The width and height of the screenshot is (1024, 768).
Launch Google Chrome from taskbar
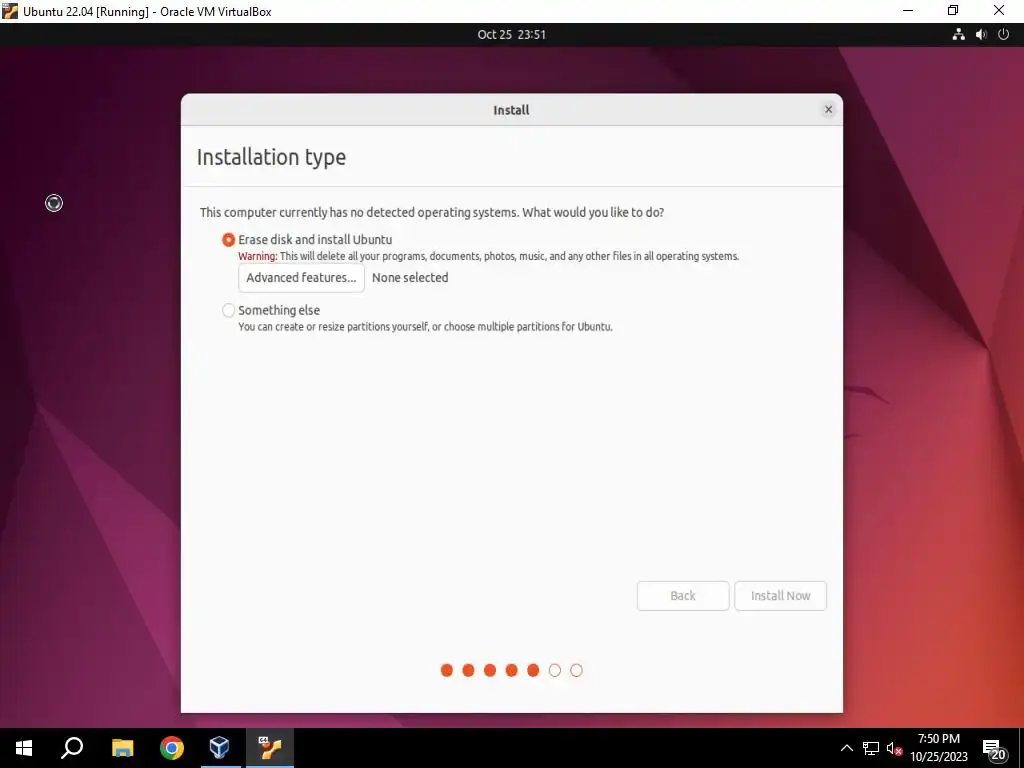pos(172,748)
